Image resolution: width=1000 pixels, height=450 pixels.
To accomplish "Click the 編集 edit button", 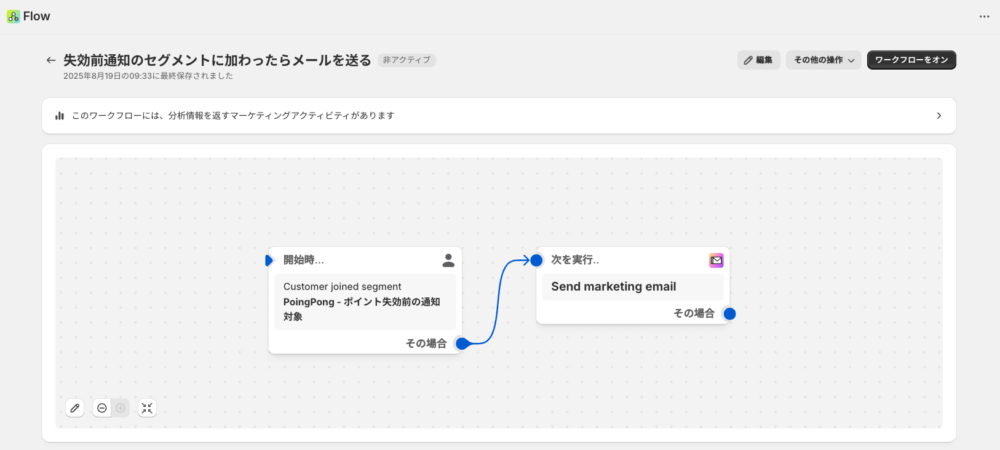I will [758, 60].
